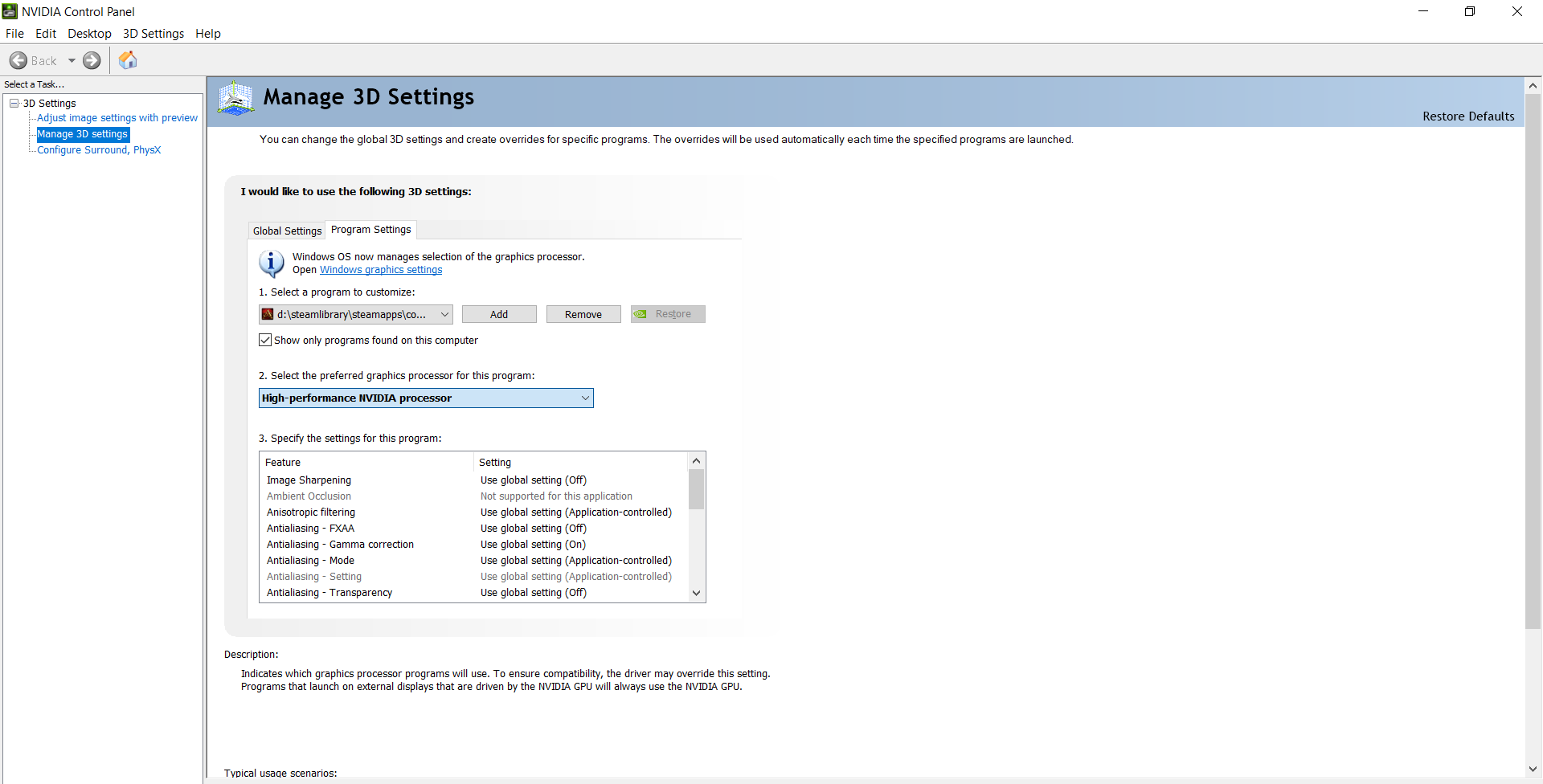The image size is (1543, 784).
Task: Click the program icon in the program dropdown
Action: 268,314
